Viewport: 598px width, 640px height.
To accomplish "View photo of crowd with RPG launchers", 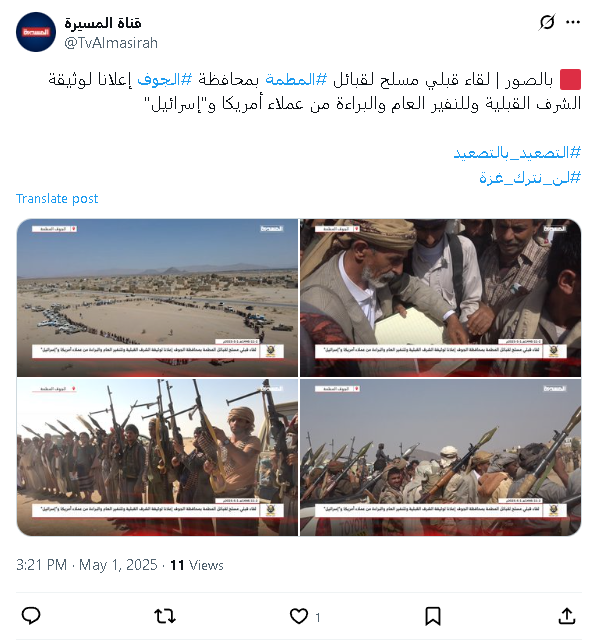I will pos(440,457).
